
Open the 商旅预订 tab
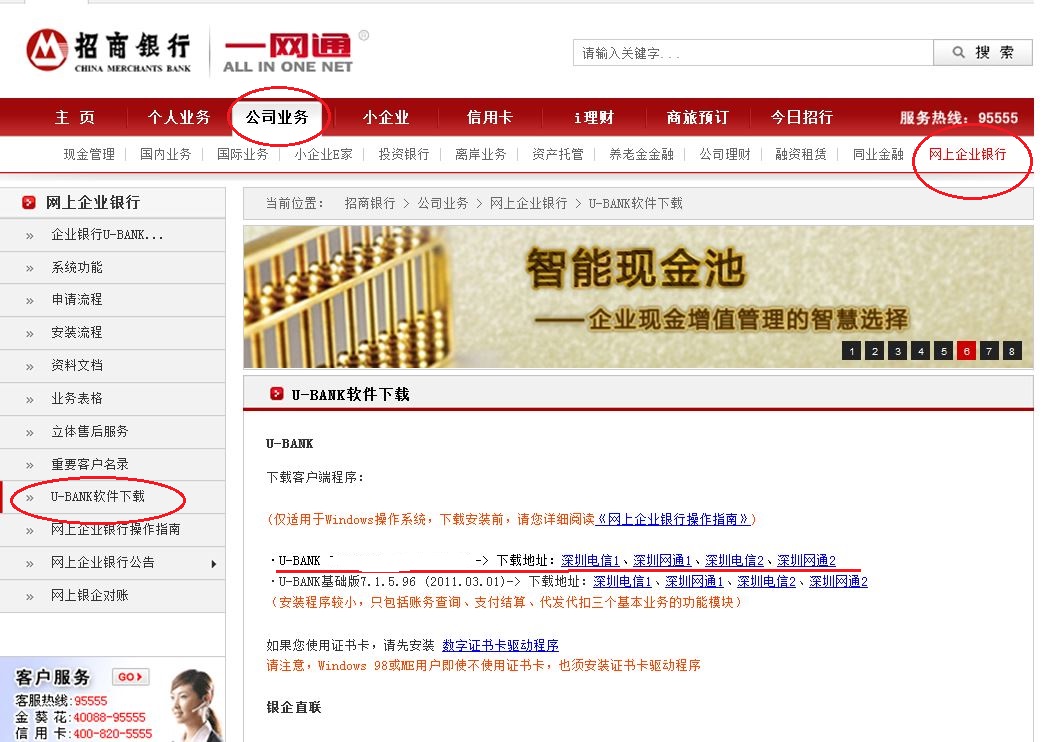(698, 117)
